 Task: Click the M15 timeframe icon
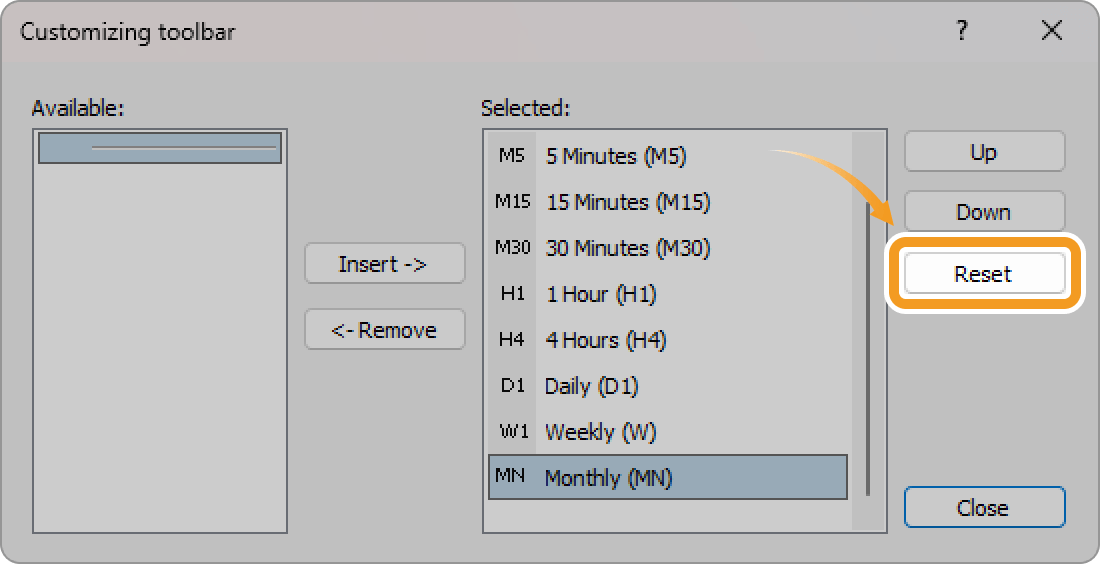pyautogui.click(x=513, y=201)
